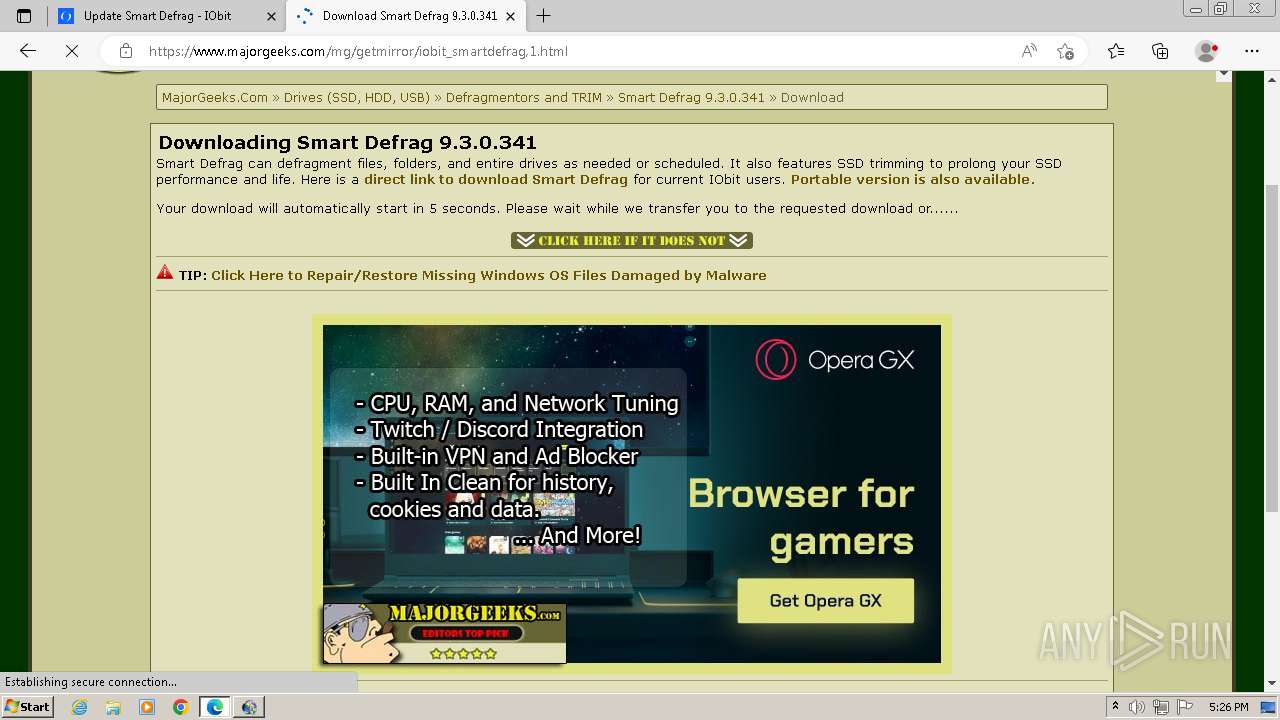View site security lock information
The width and height of the screenshot is (1280, 720).
point(126,51)
